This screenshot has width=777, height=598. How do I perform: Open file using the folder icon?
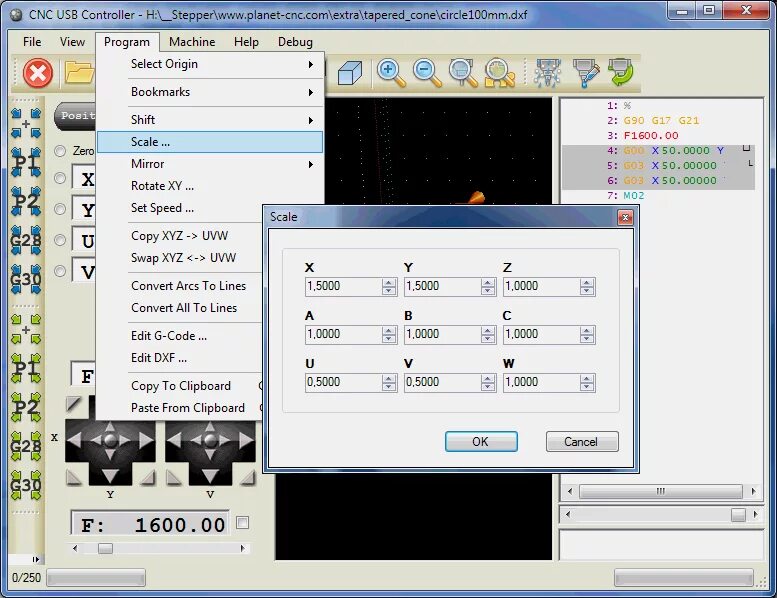(x=79, y=73)
